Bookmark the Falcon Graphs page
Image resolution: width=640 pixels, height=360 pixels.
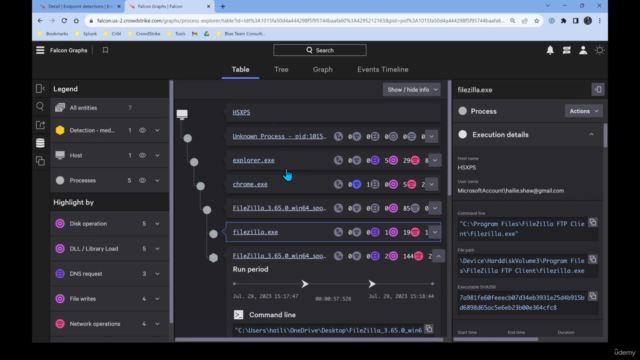tap(105, 50)
